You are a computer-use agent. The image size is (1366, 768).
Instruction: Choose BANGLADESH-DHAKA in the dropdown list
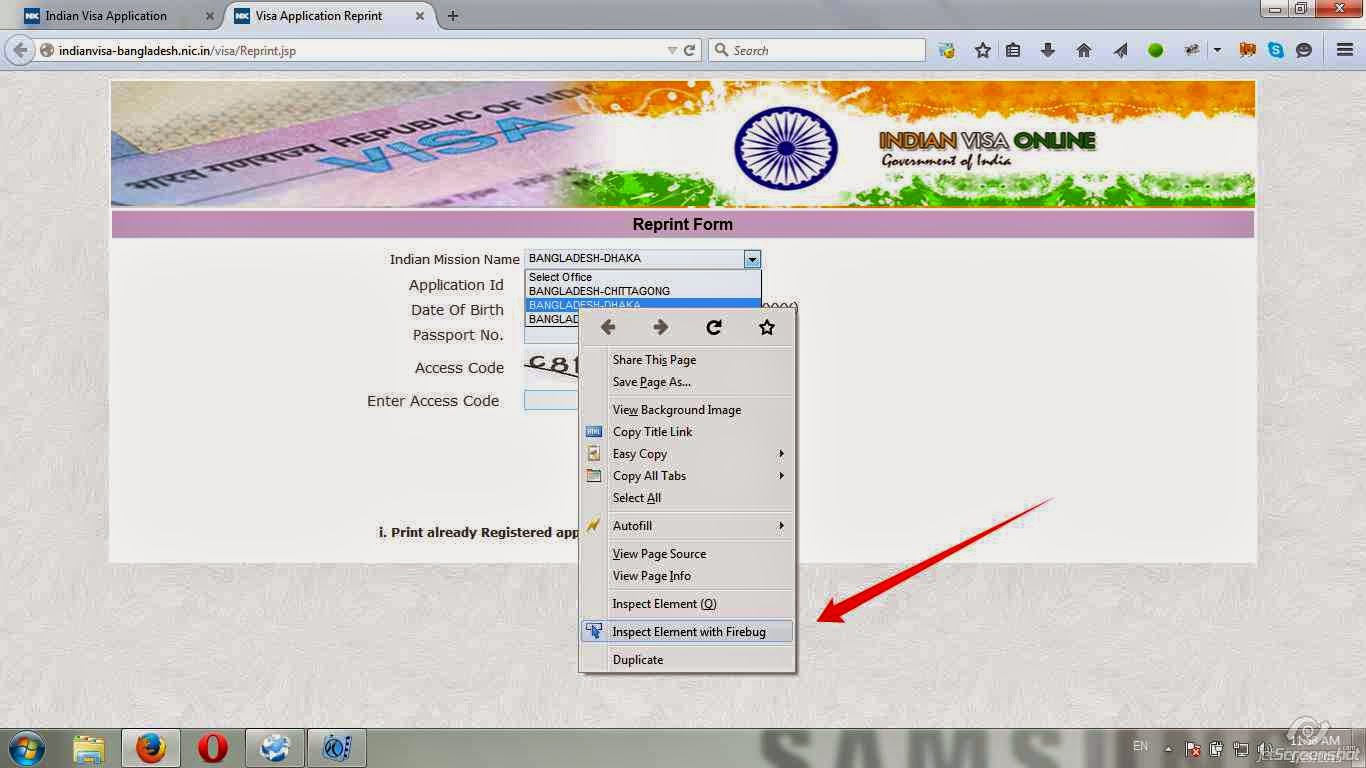click(x=643, y=304)
